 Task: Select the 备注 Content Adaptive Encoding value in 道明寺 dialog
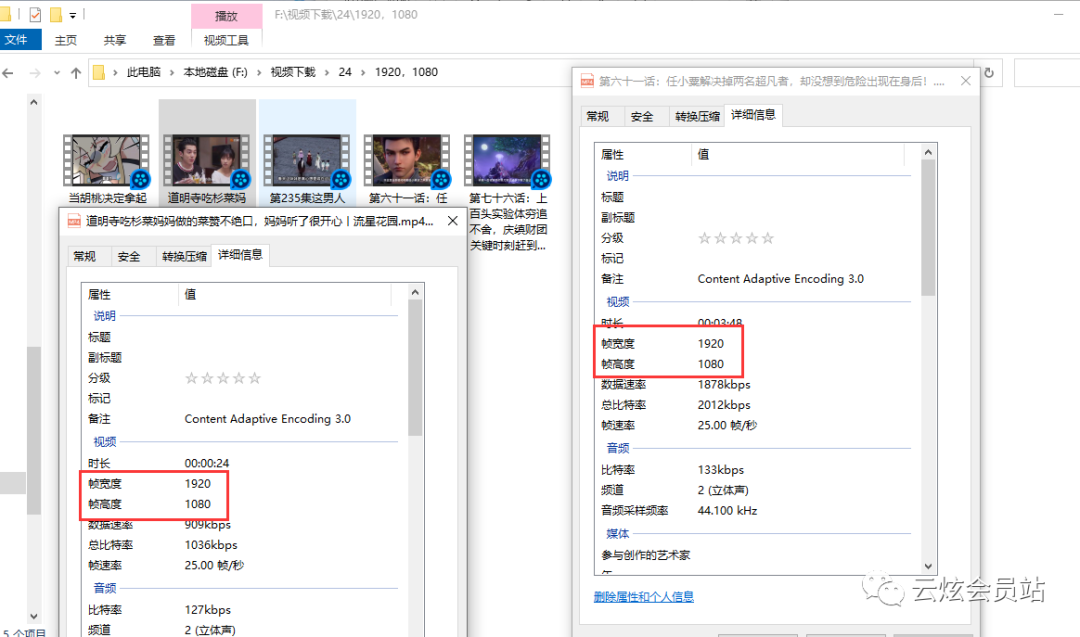click(267, 419)
